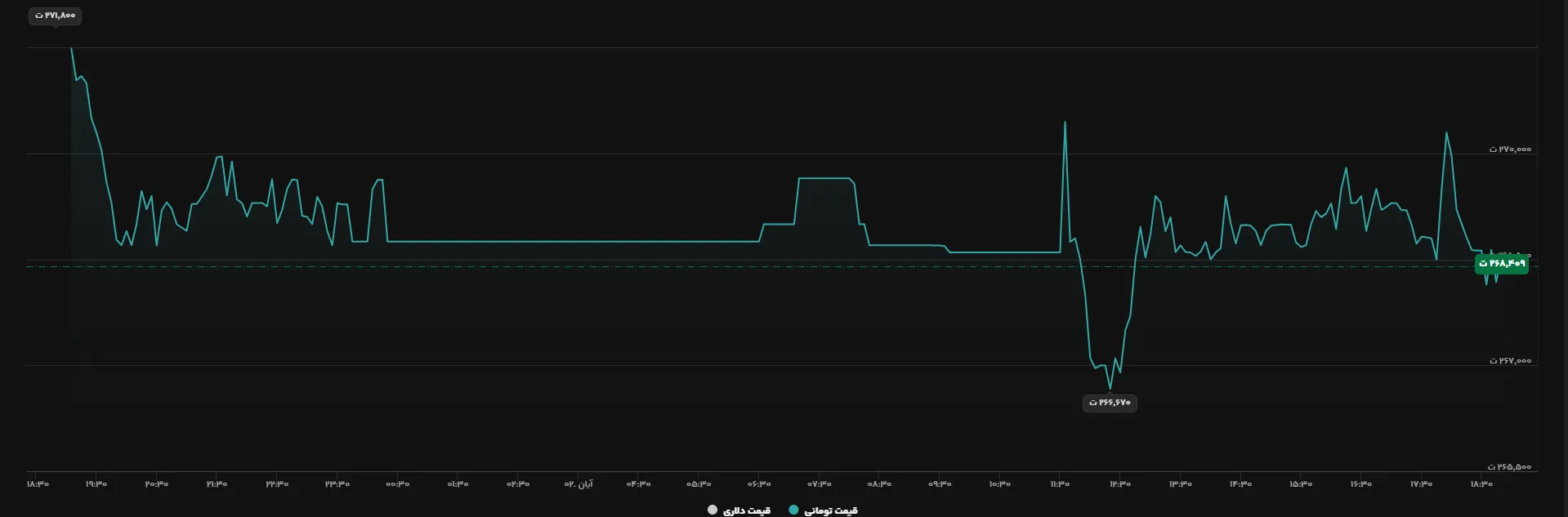Viewport: 1568px width, 517px height.
Task: Click the 07:30 time axis label
Action: (x=820, y=484)
